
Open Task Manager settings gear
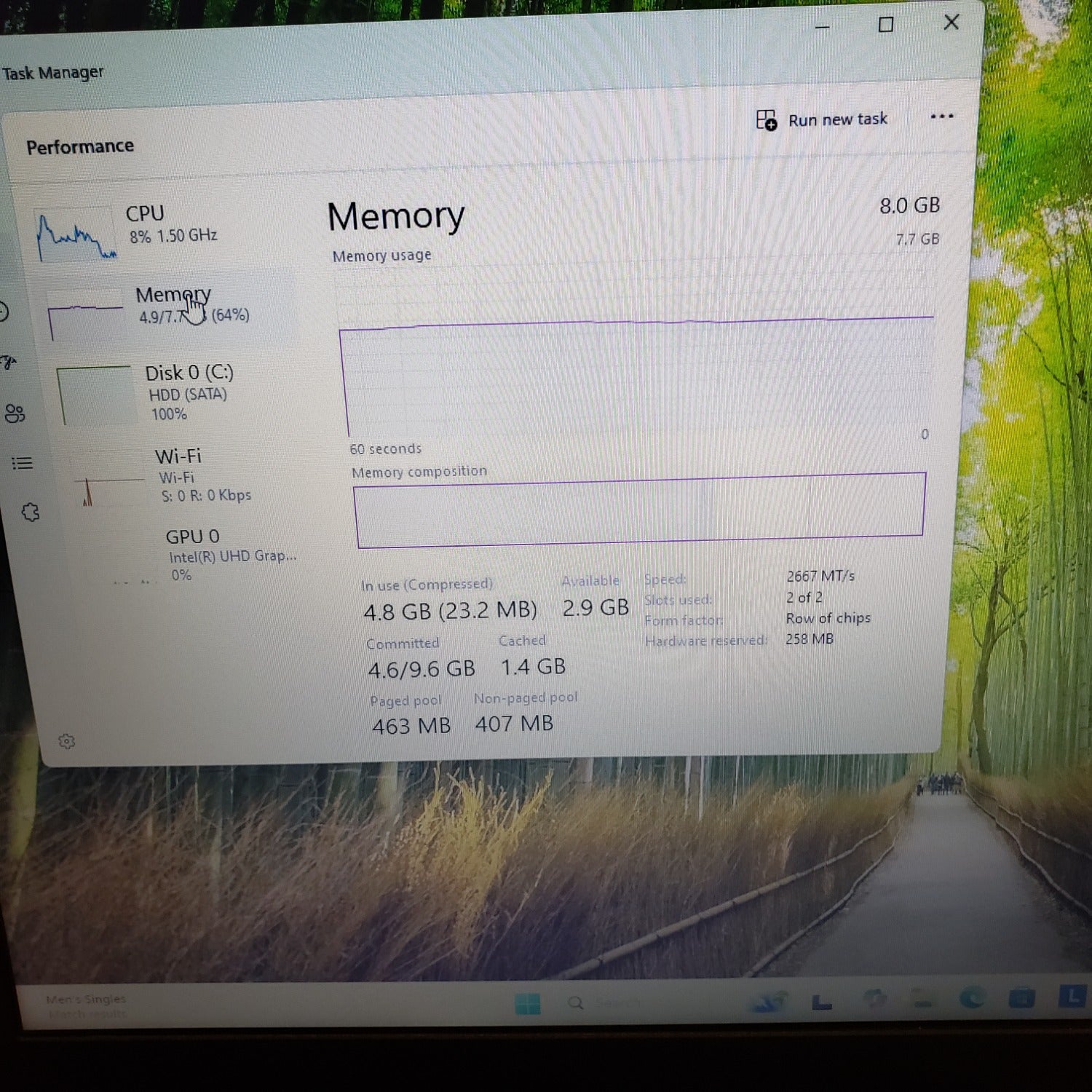66,741
